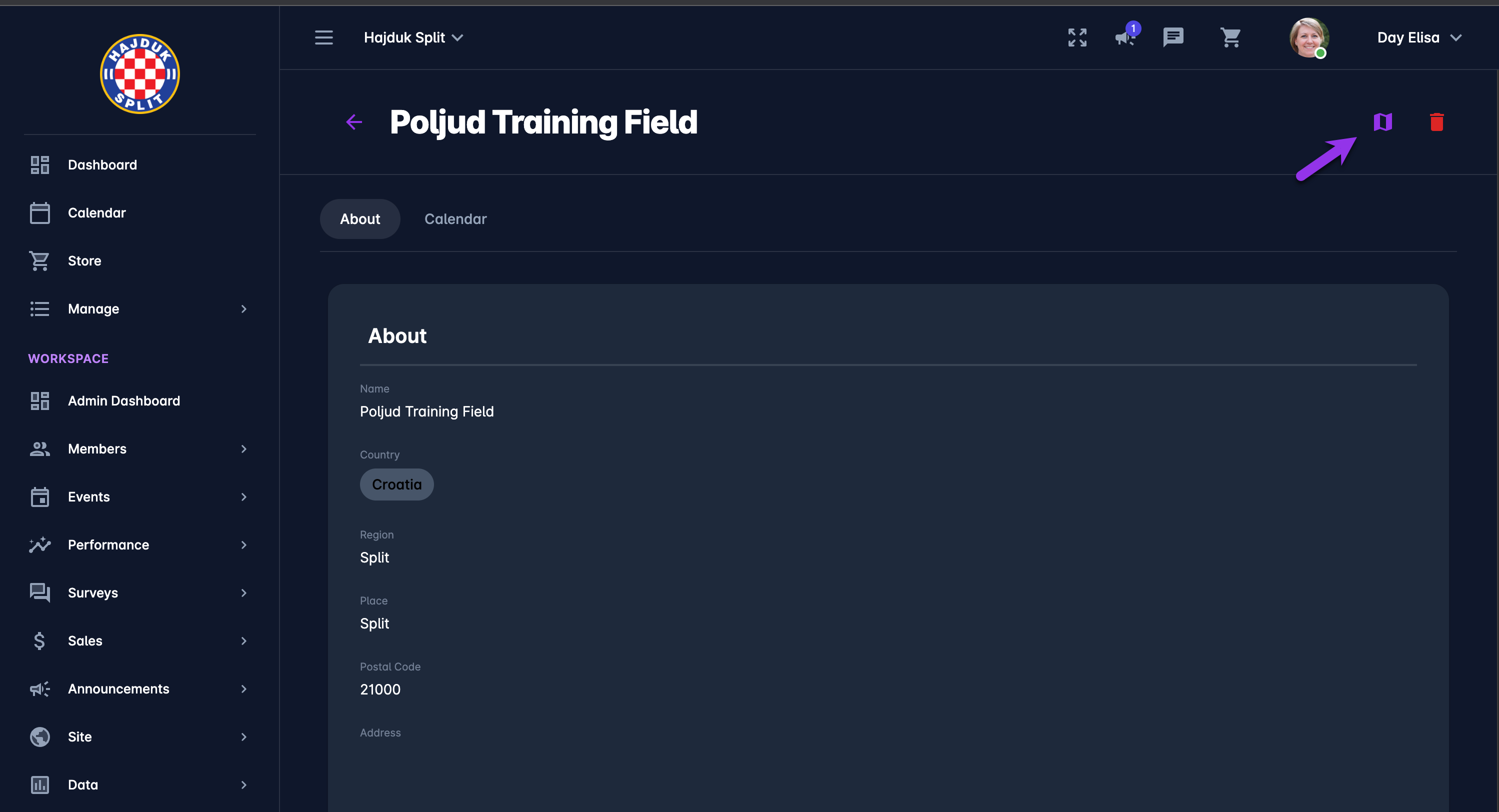Go back using the purple arrow
Image resolution: width=1499 pixels, height=812 pixels.
(x=354, y=122)
